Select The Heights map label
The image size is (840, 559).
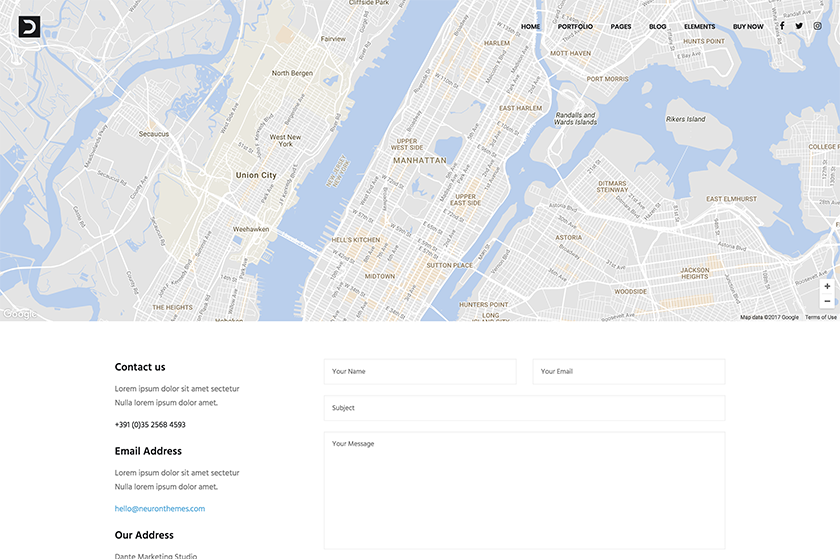172,308
